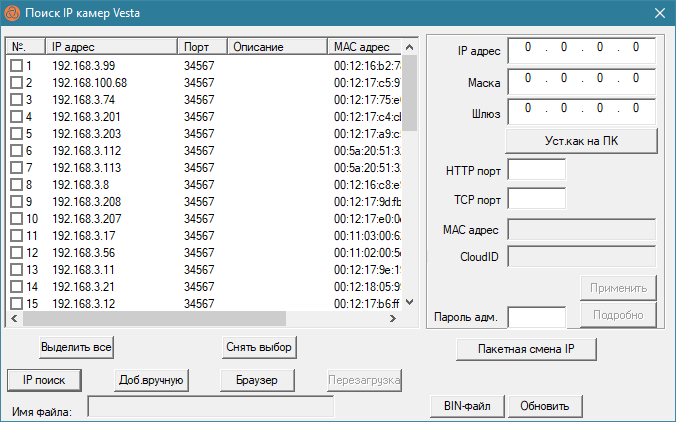This screenshot has height=422, width=676.
Task: Grab the vertical scrollbar thumb of the list
Action: click(410, 92)
